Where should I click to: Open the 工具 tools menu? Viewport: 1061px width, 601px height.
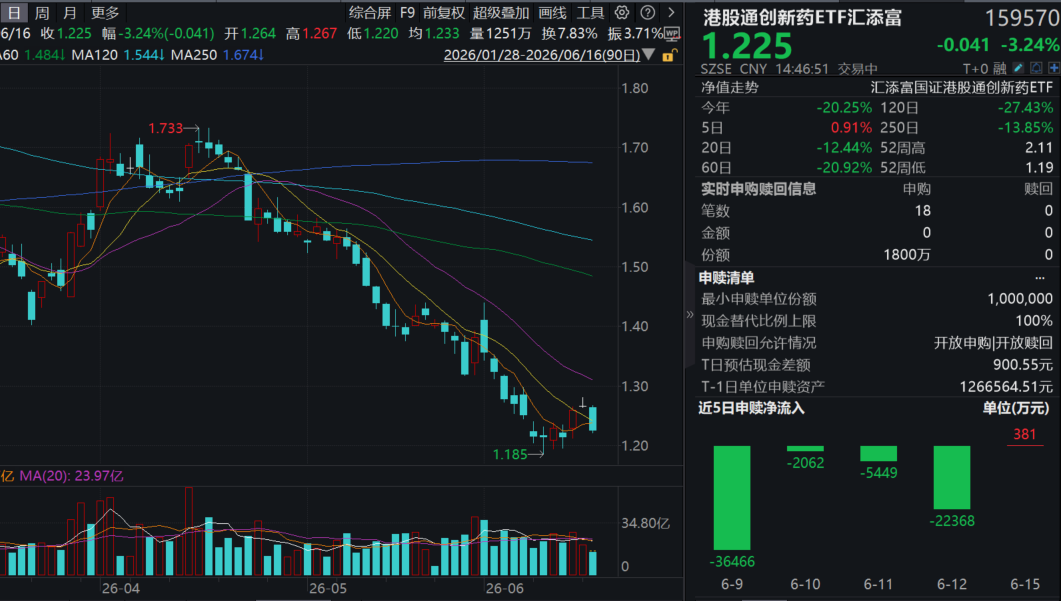(590, 12)
